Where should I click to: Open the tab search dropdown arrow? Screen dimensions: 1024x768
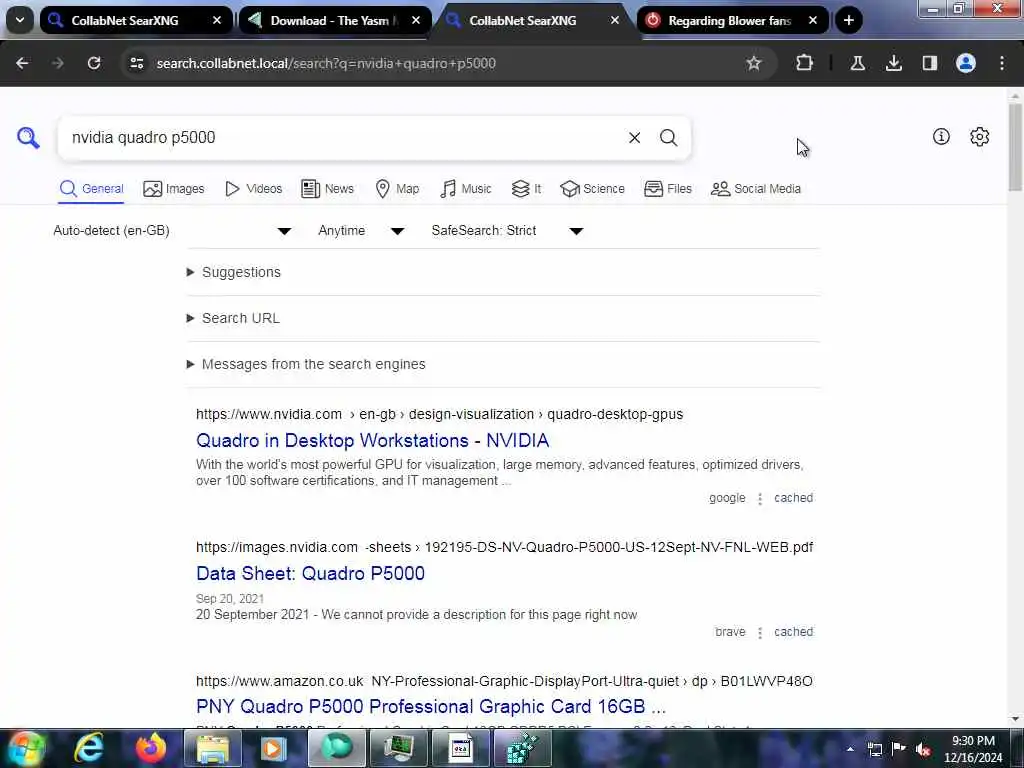20,20
